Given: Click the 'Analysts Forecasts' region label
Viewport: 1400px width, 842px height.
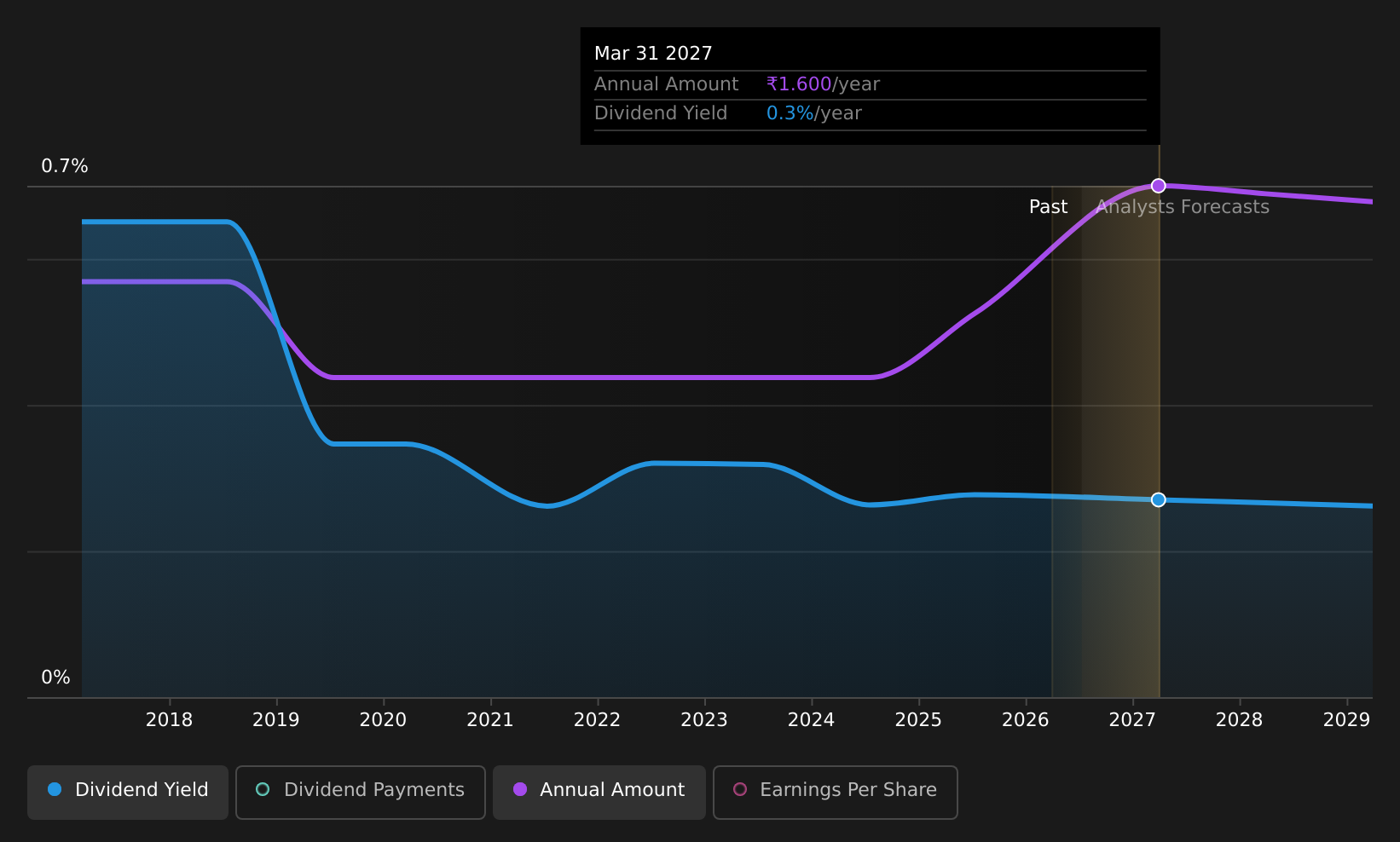Looking at the screenshot, I should pos(1183,207).
